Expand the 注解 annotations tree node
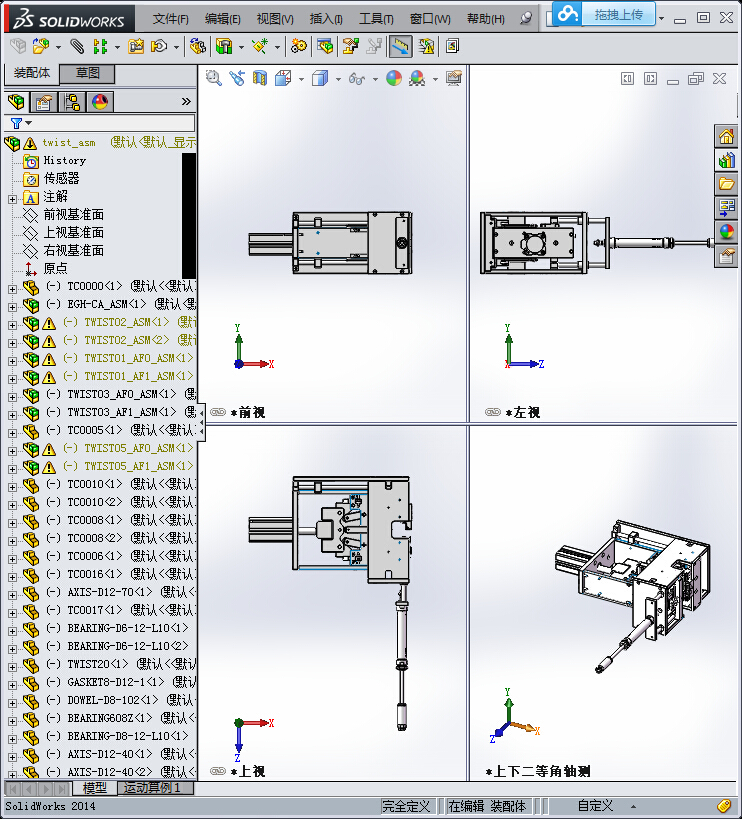 click(13, 199)
